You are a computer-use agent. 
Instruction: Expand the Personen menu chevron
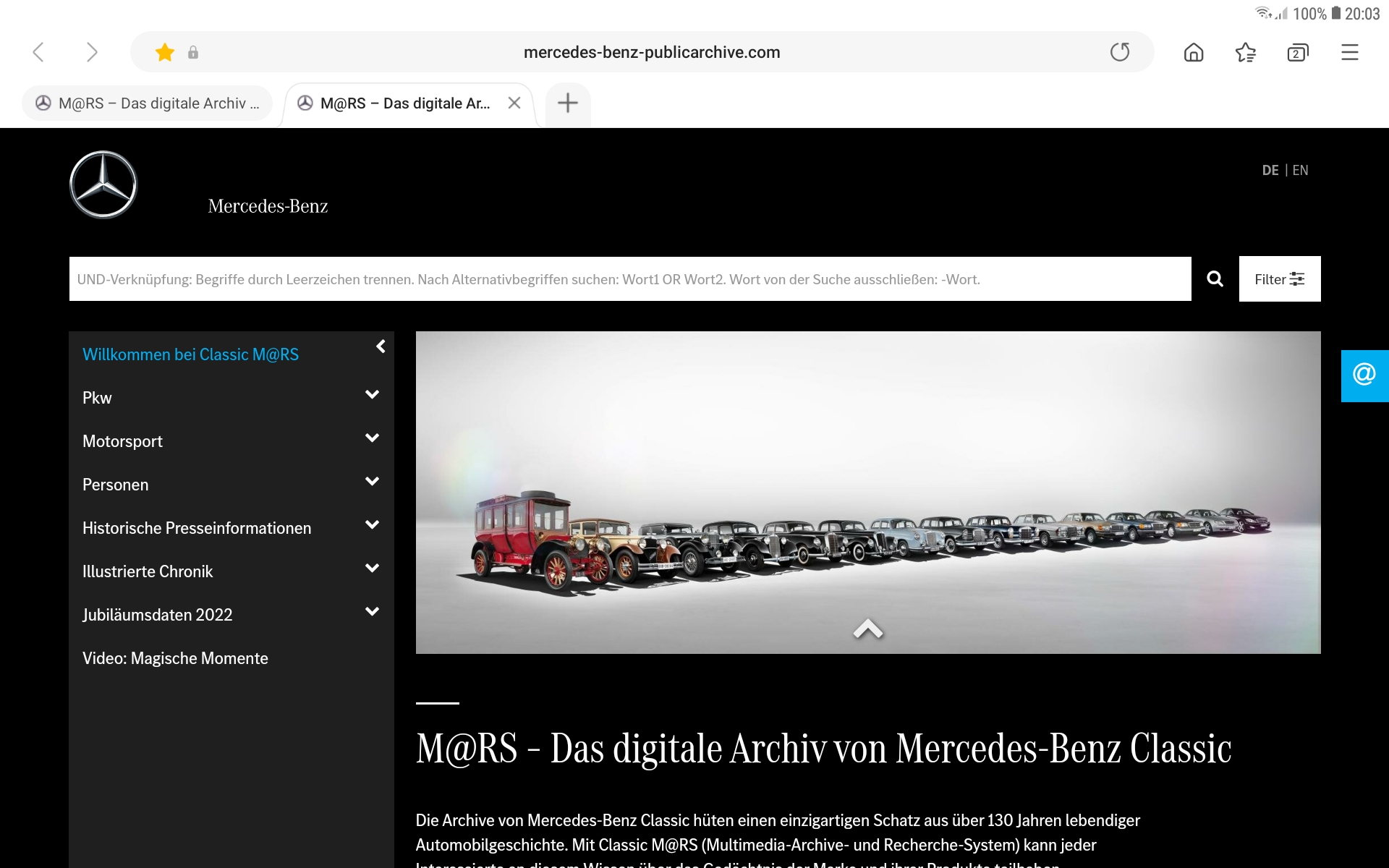[x=372, y=482]
